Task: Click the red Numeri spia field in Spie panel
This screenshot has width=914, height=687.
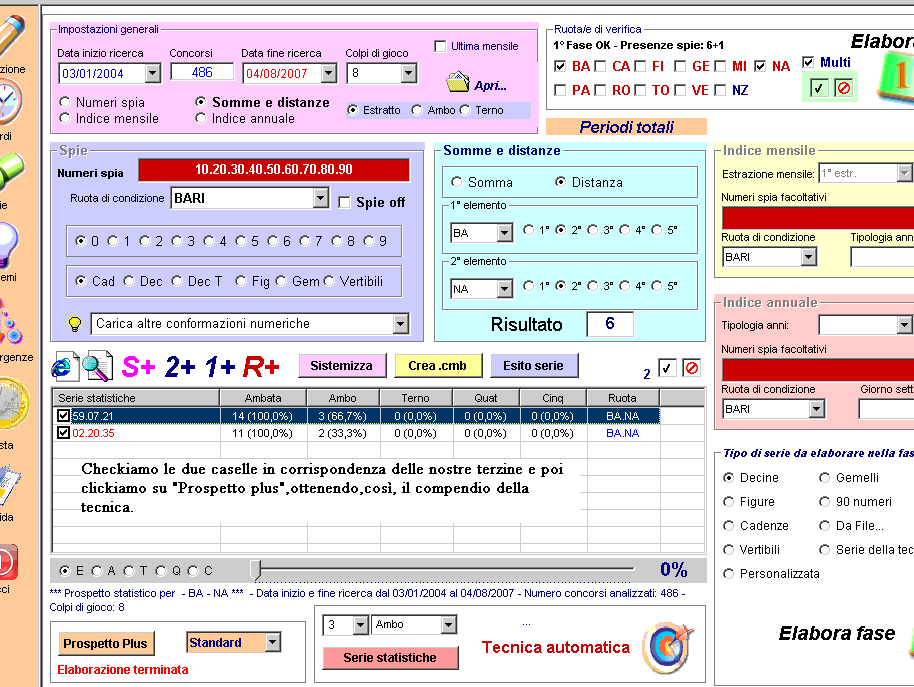Action: [274, 170]
